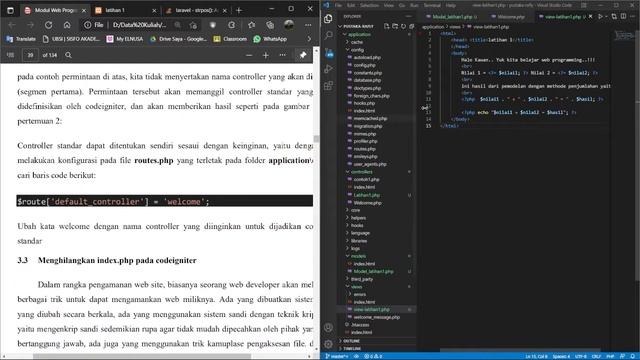Click the PDF page number field

[x=30, y=55]
